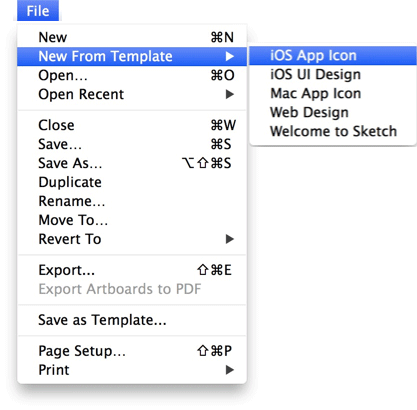
Task: Choose Duplicate from the menu
Action: [x=132, y=182]
